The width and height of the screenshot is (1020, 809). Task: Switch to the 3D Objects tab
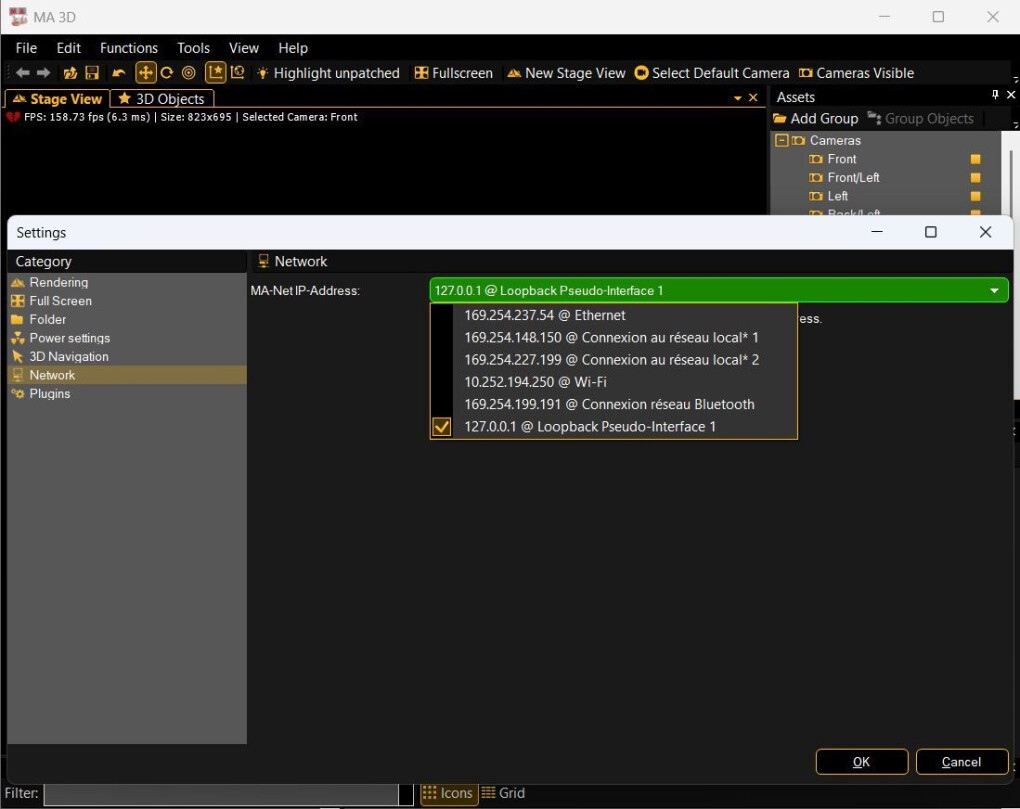(162, 99)
